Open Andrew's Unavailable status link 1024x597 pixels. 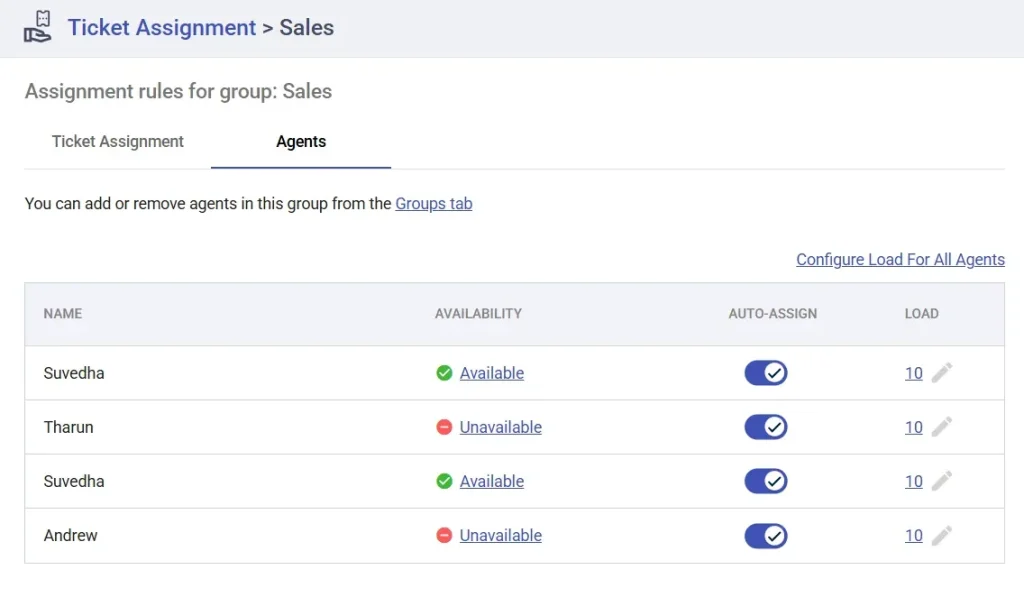point(500,536)
